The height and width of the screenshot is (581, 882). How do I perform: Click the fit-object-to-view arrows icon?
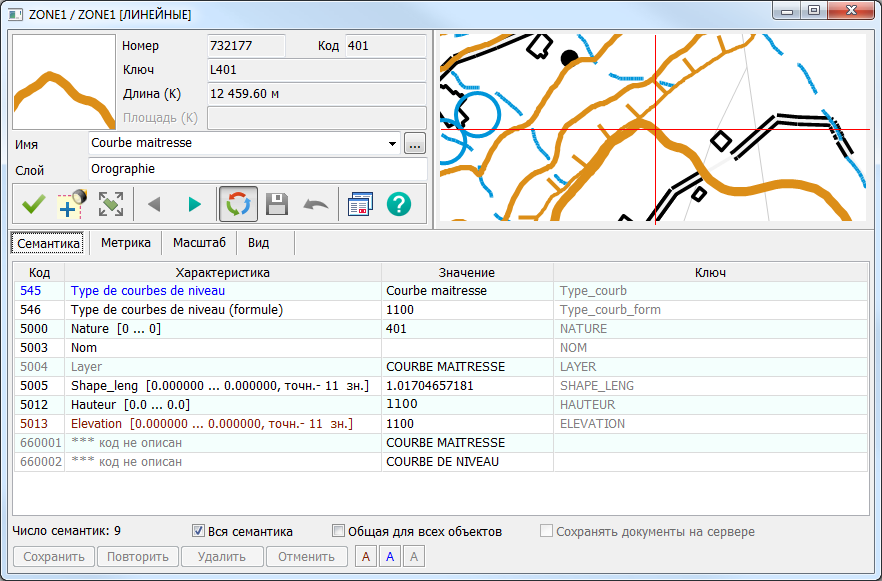tap(111, 205)
